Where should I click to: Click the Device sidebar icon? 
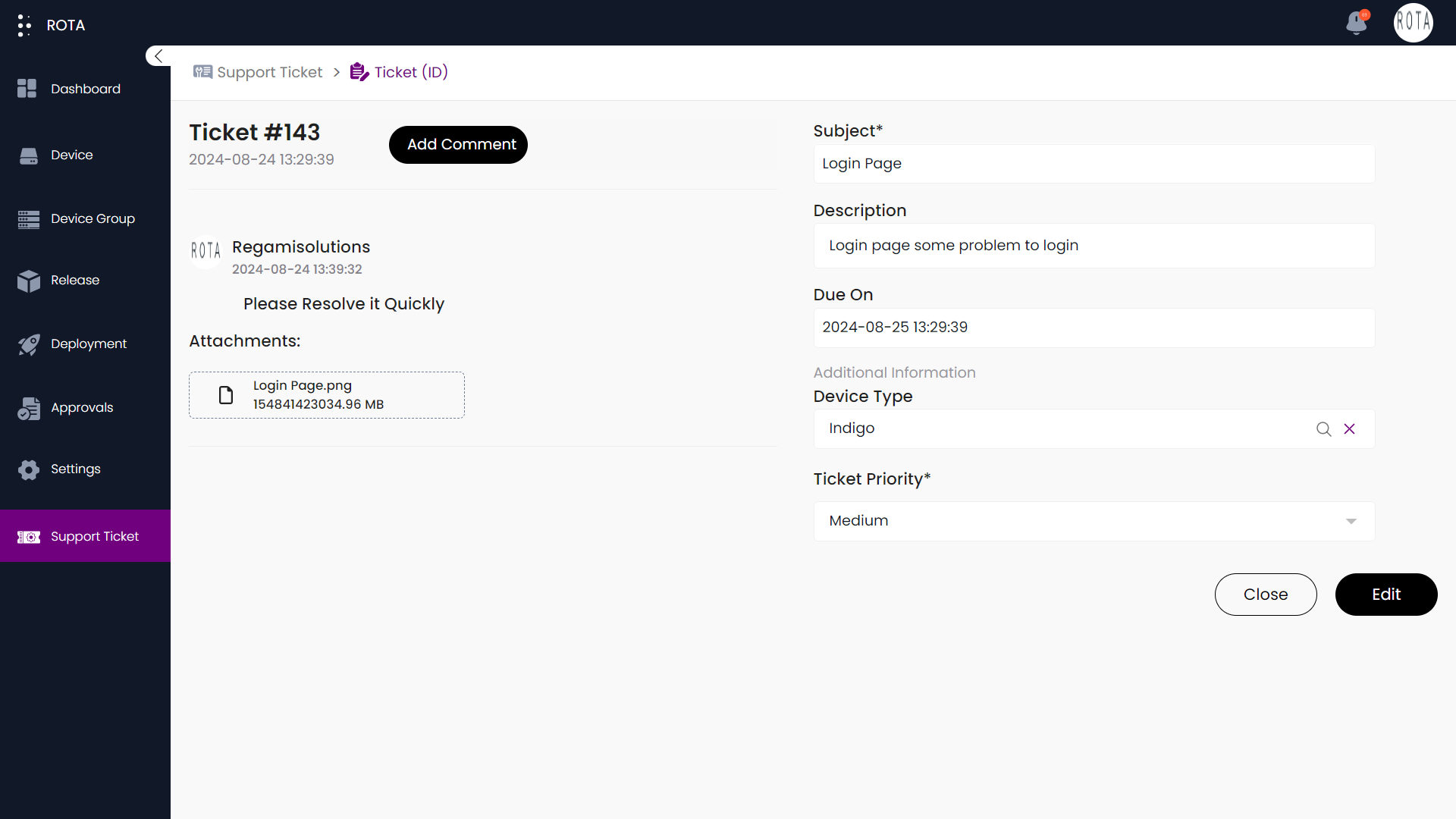point(28,155)
